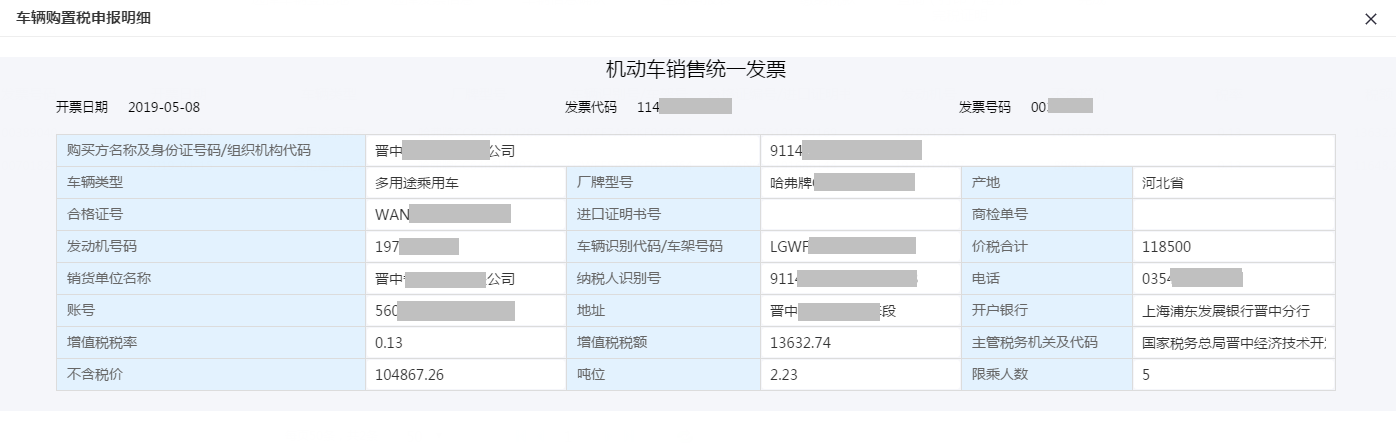Select the 增值税税额 value 13632.74

click(x=800, y=343)
